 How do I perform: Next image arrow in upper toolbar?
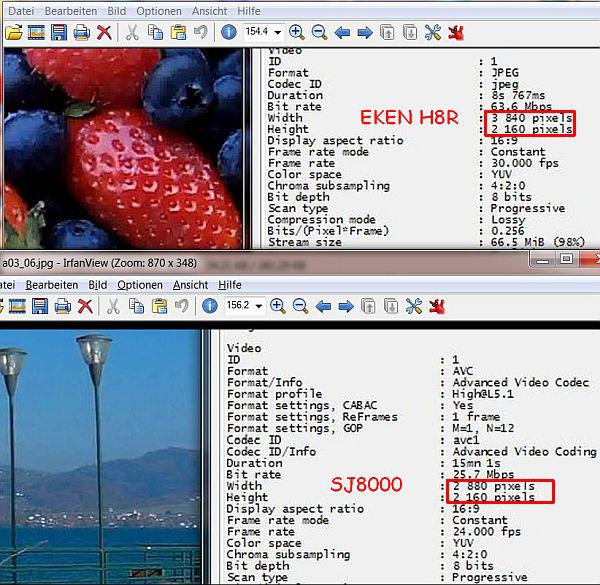(365, 33)
